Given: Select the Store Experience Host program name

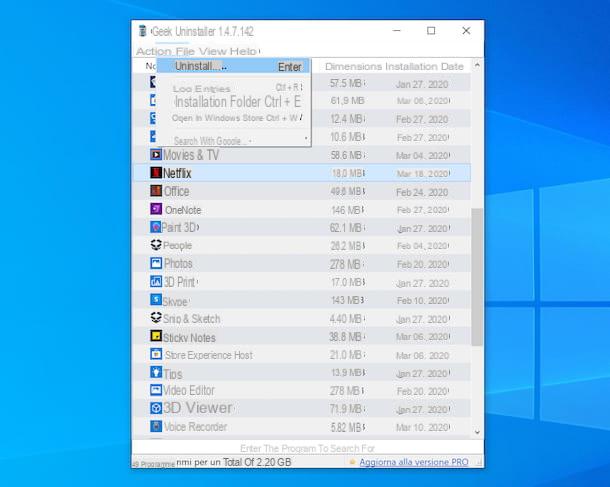Looking at the screenshot, I should [209, 355].
